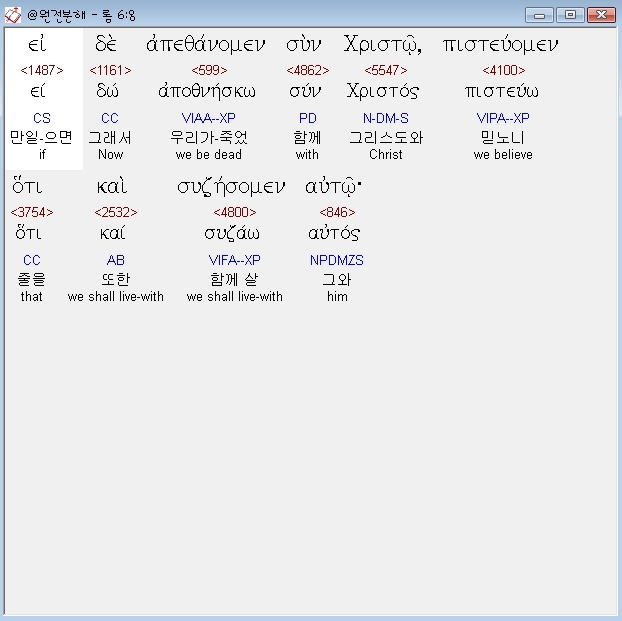Click the lemma Χριστός
The image size is (622, 621).
(x=383, y=91)
